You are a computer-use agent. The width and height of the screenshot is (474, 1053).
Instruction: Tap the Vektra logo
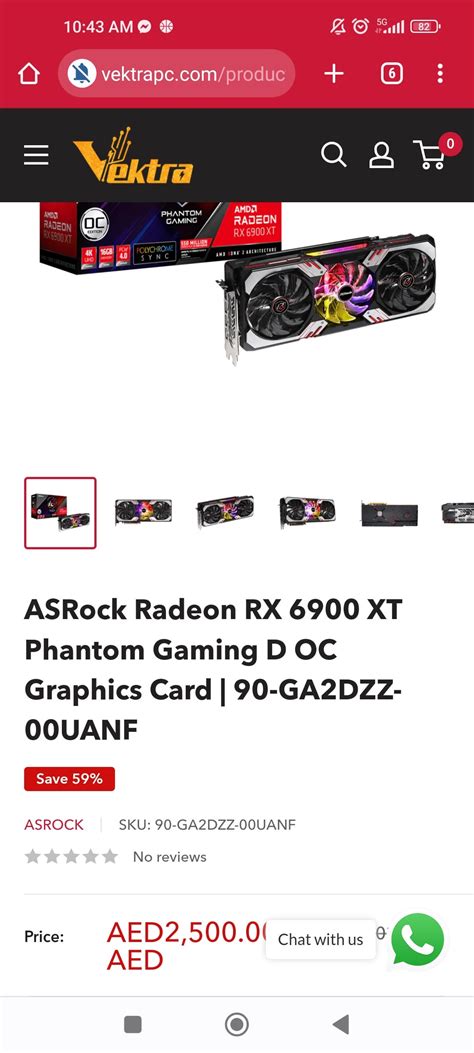[x=133, y=156]
